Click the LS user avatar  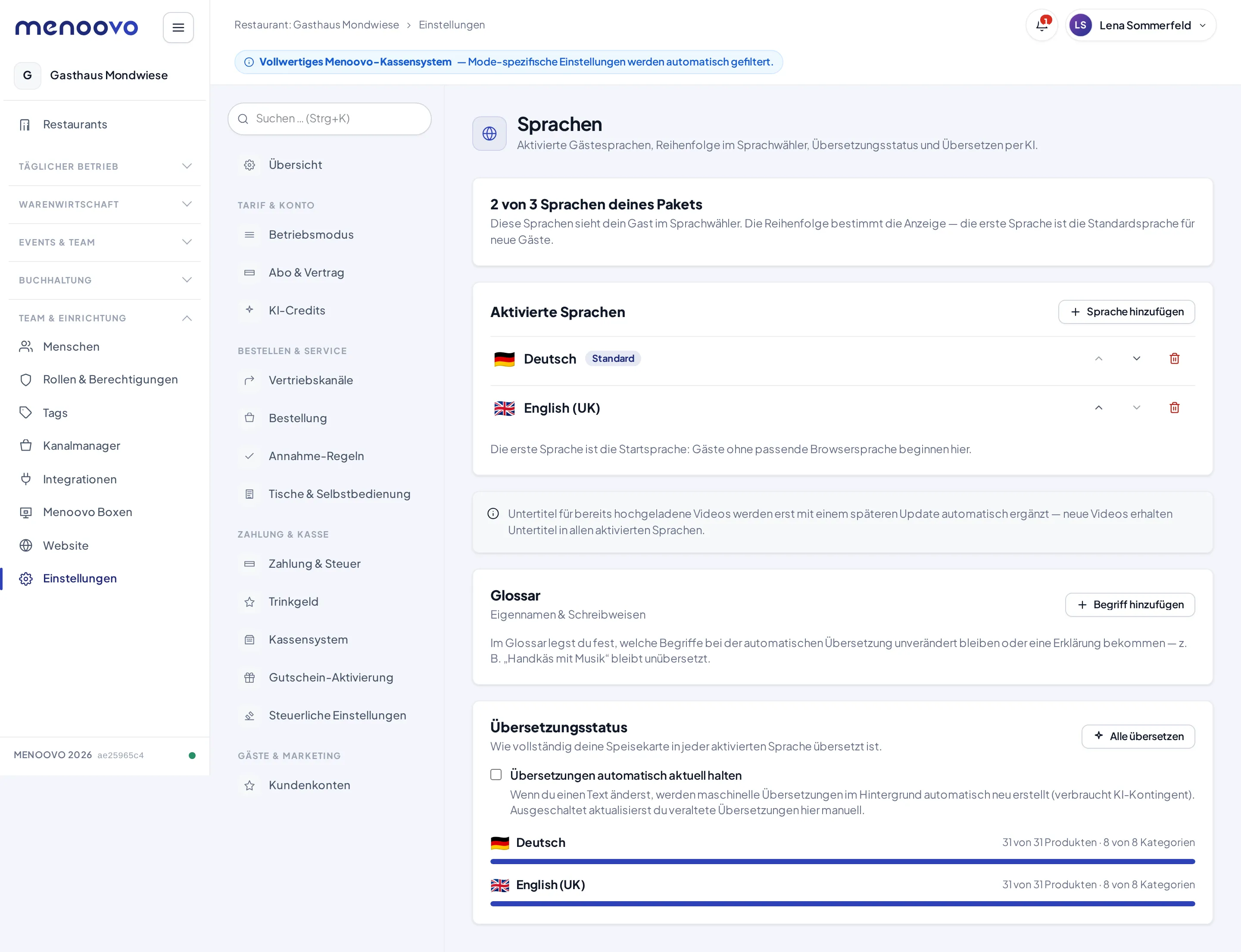click(x=1080, y=25)
